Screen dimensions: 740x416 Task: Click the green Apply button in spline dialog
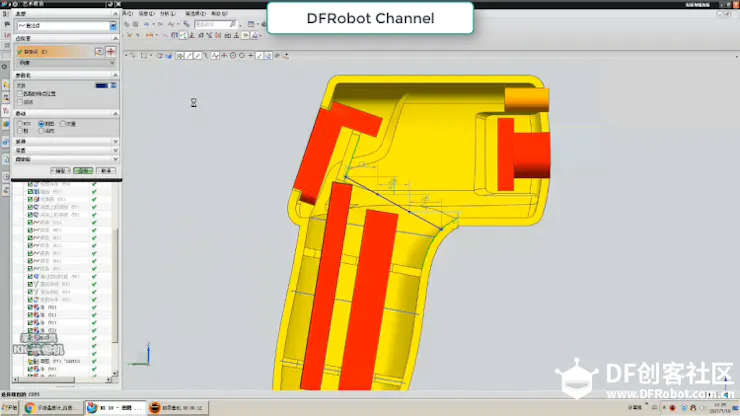[x=83, y=170]
